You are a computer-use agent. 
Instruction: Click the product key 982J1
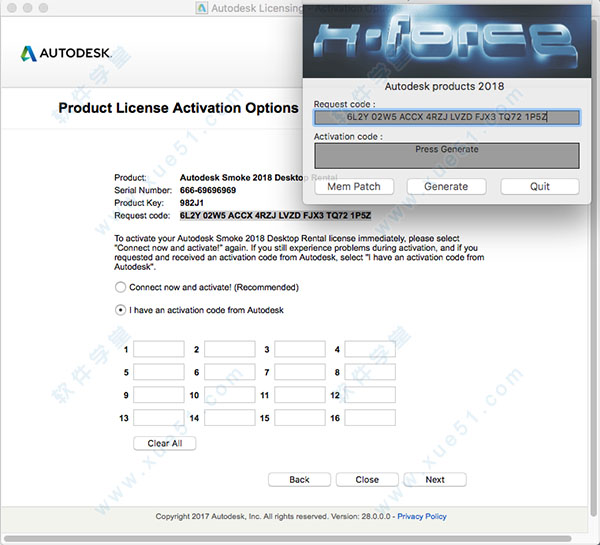pos(192,203)
